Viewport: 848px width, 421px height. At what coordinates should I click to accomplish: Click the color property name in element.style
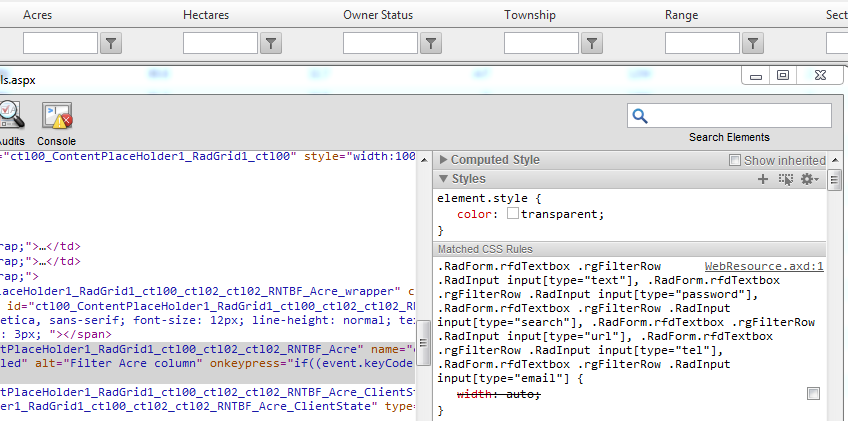pos(474,214)
